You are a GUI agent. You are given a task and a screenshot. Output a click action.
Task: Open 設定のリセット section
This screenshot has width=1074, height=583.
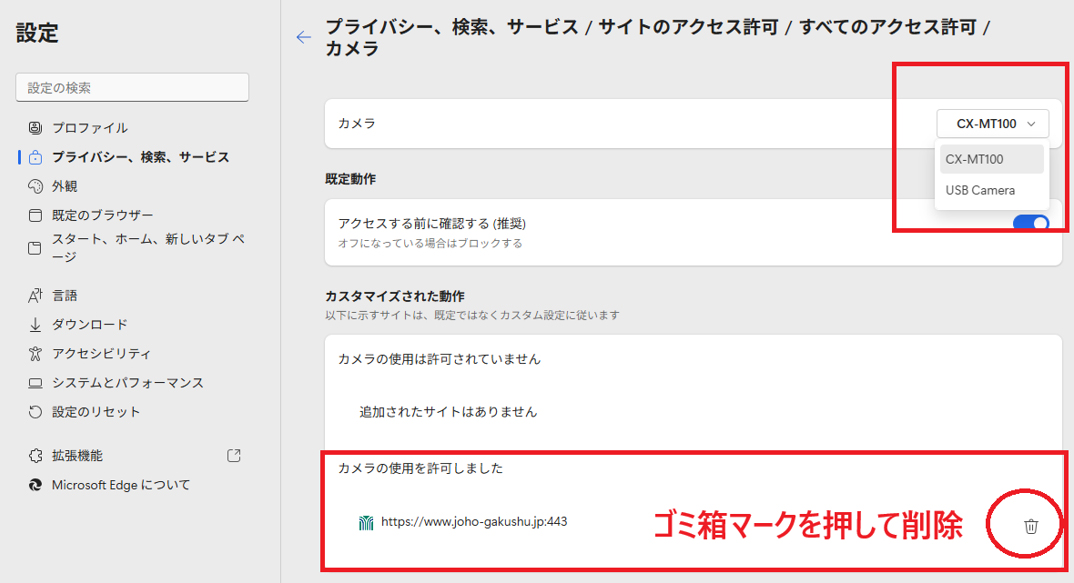[x=96, y=412]
